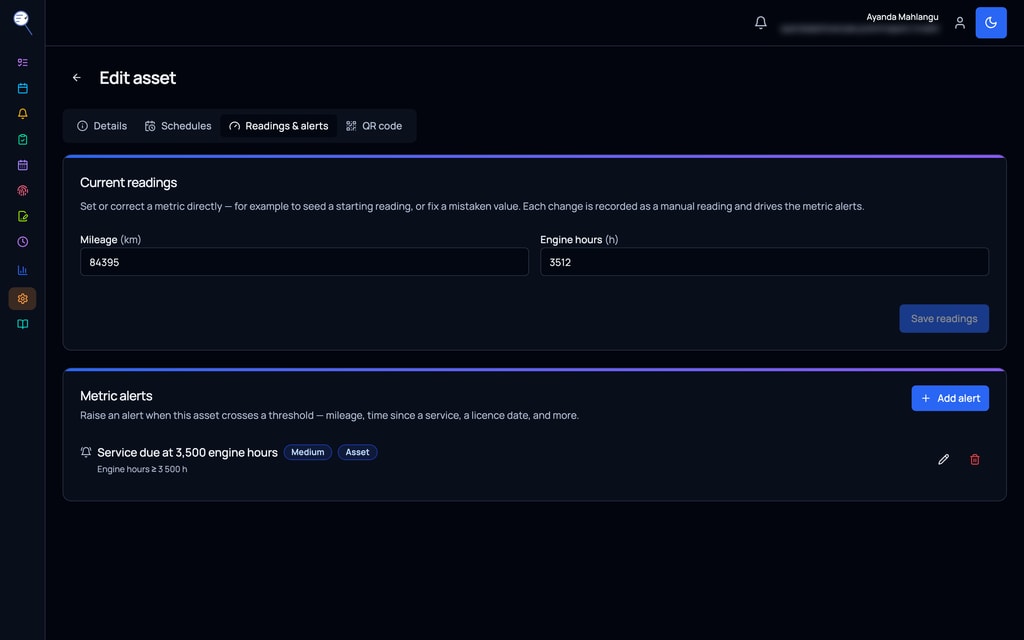The width and height of the screenshot is (1024, 640).
Task: Click the Save readings button
Action: pos(944,319)
